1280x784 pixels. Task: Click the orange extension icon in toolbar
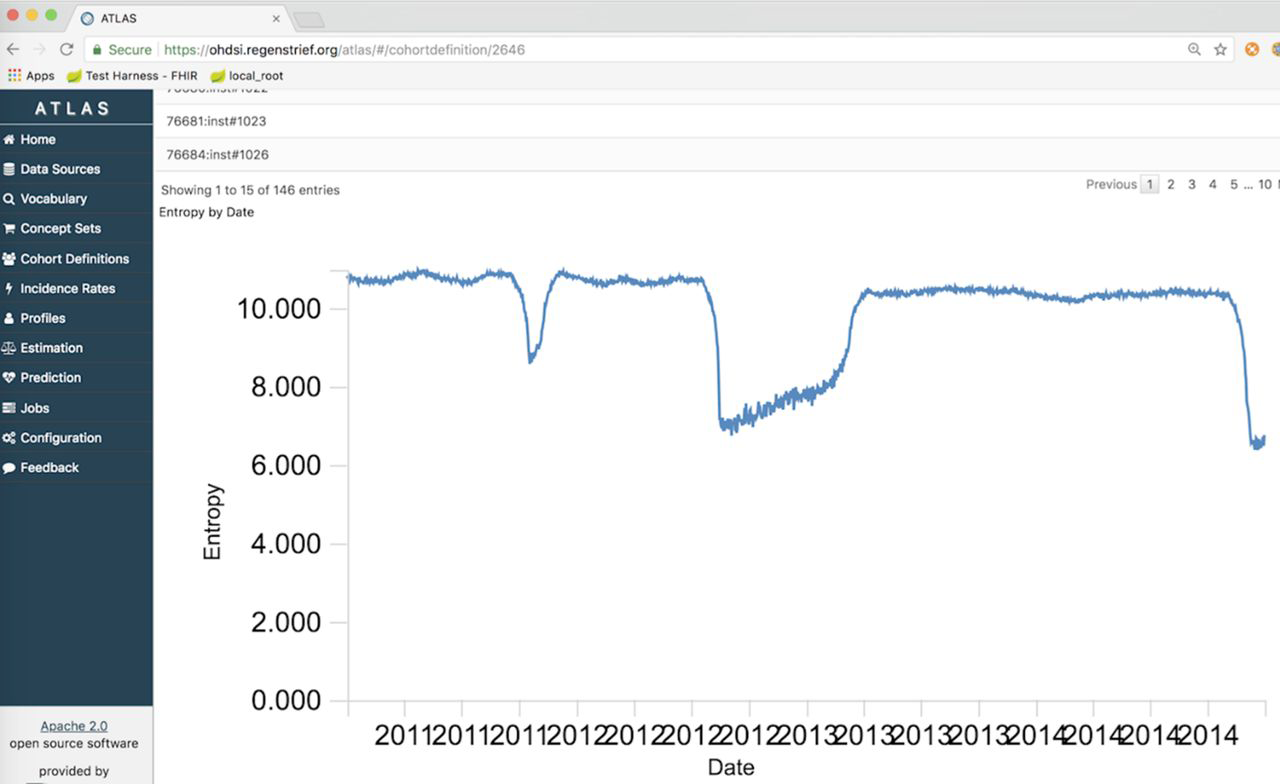[x=1252, y=49]
